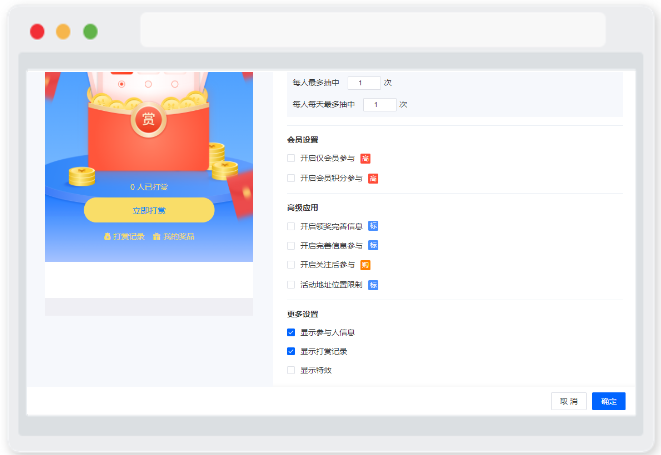Click the yellow 立即打赏 button in the preview

149,210
